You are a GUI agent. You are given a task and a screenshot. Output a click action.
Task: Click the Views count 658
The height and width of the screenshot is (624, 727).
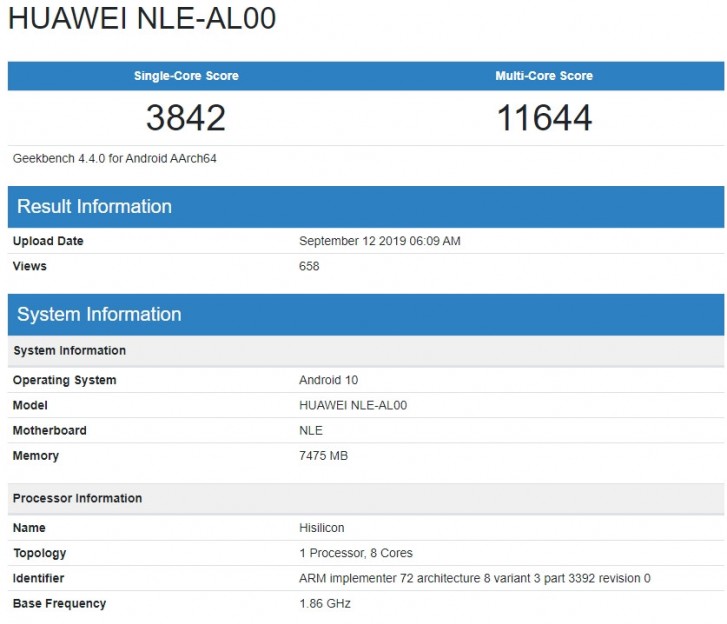click(x=309, y=266)
